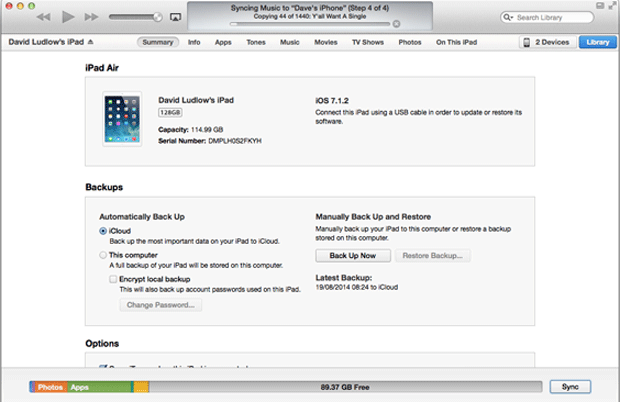This screenshot has height=402, width=620.
Task: Click the rewind previous track button
Action: [x=43, y=17]
